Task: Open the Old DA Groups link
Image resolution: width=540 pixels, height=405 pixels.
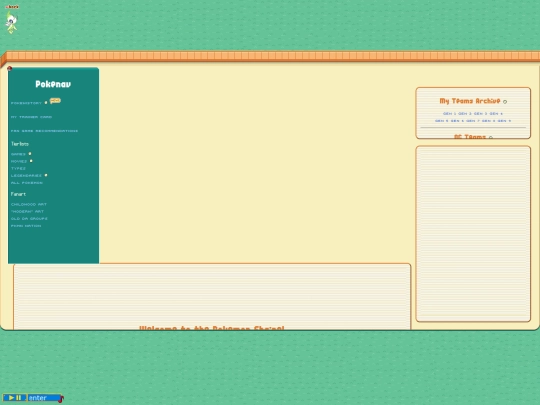Action: click(x=29, y=219)
